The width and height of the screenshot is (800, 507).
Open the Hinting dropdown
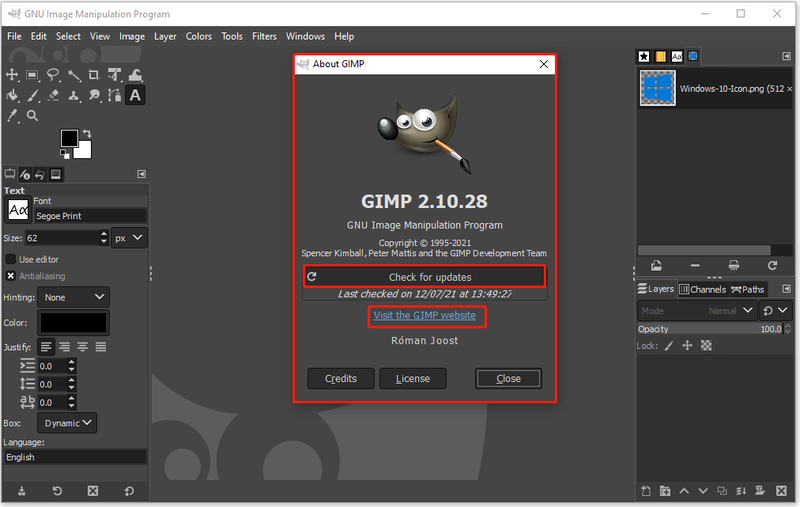[x=73, y=297]
